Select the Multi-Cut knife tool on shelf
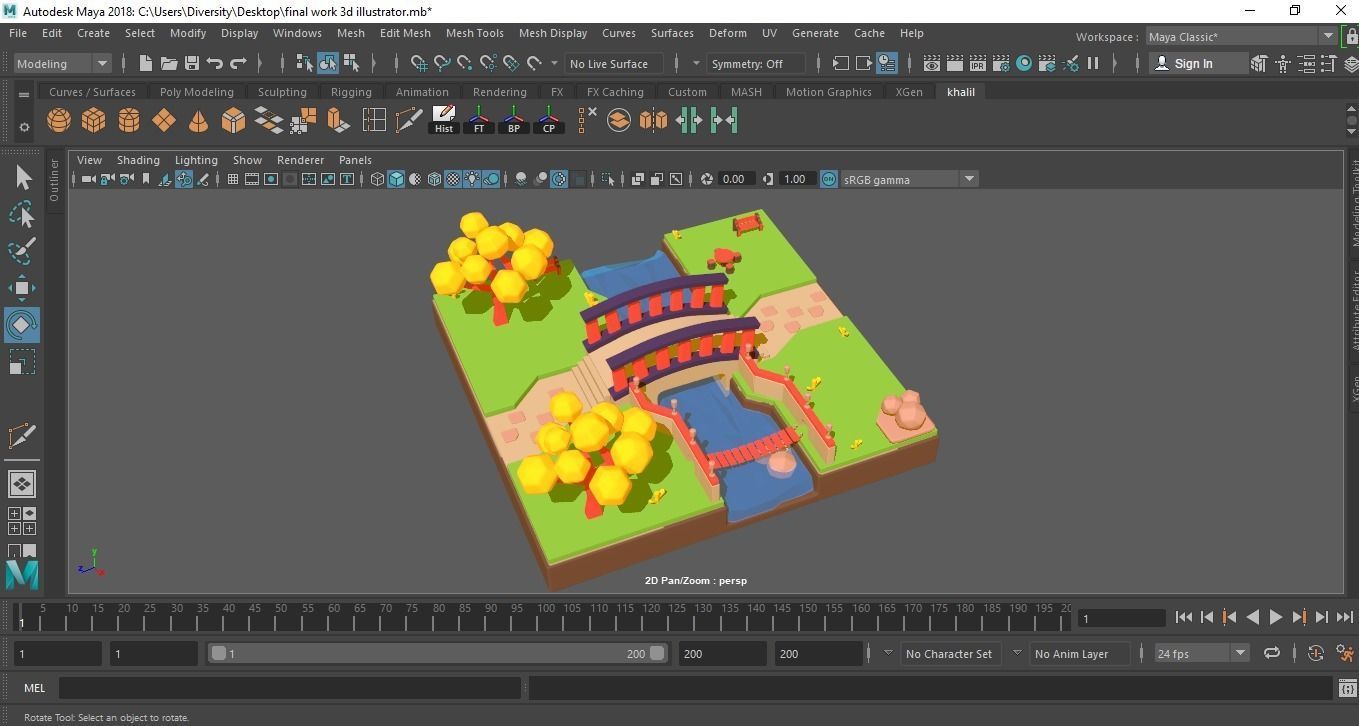Screen dimensions: 1359x726 coord(408,121)
